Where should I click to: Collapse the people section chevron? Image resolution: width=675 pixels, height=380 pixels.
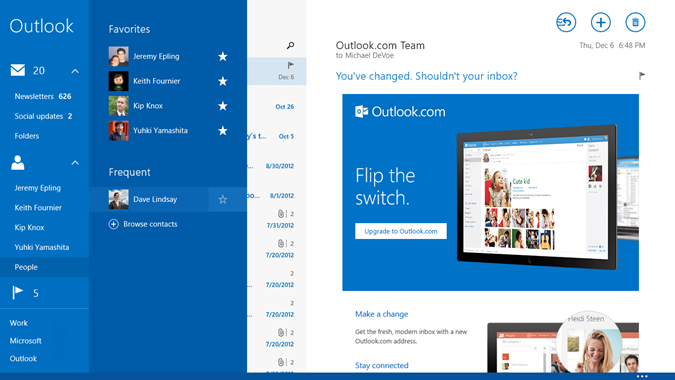pos(75,163)
